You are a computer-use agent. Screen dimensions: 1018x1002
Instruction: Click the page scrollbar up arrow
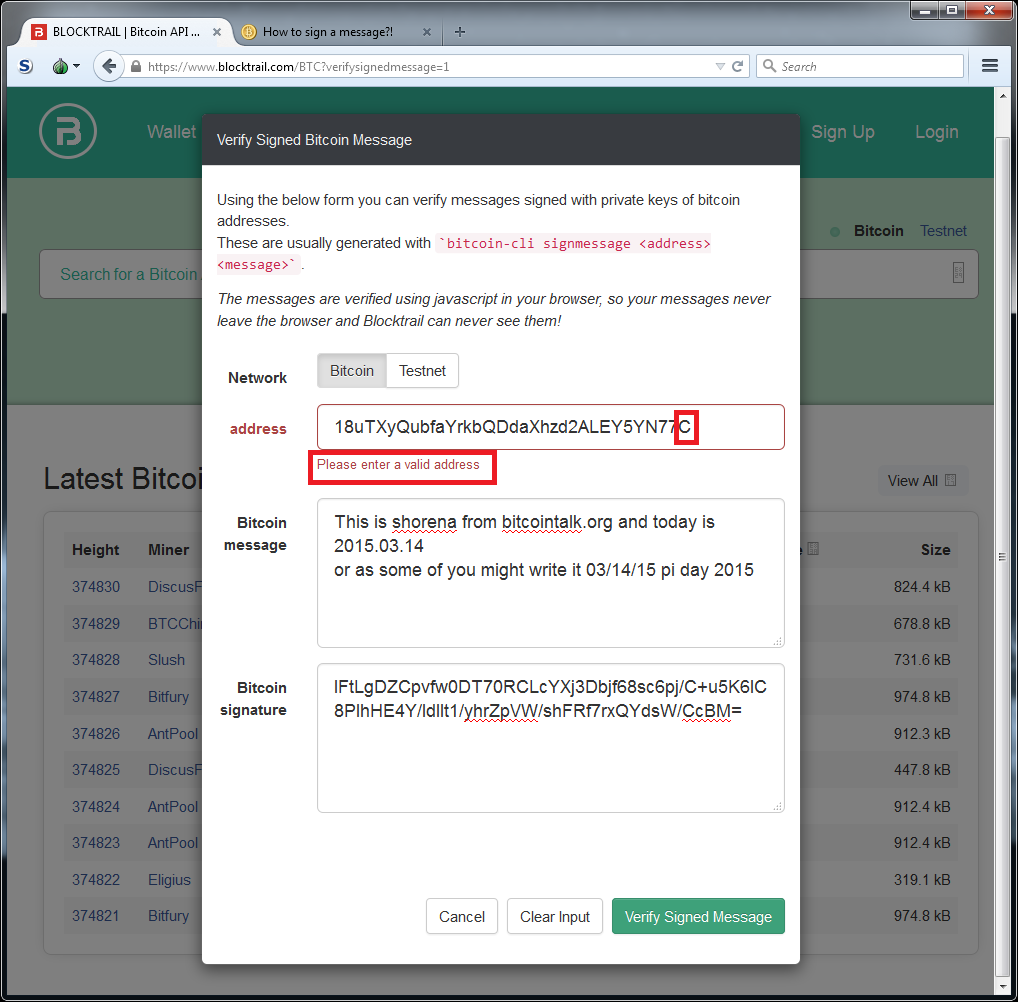point(1002,95)
